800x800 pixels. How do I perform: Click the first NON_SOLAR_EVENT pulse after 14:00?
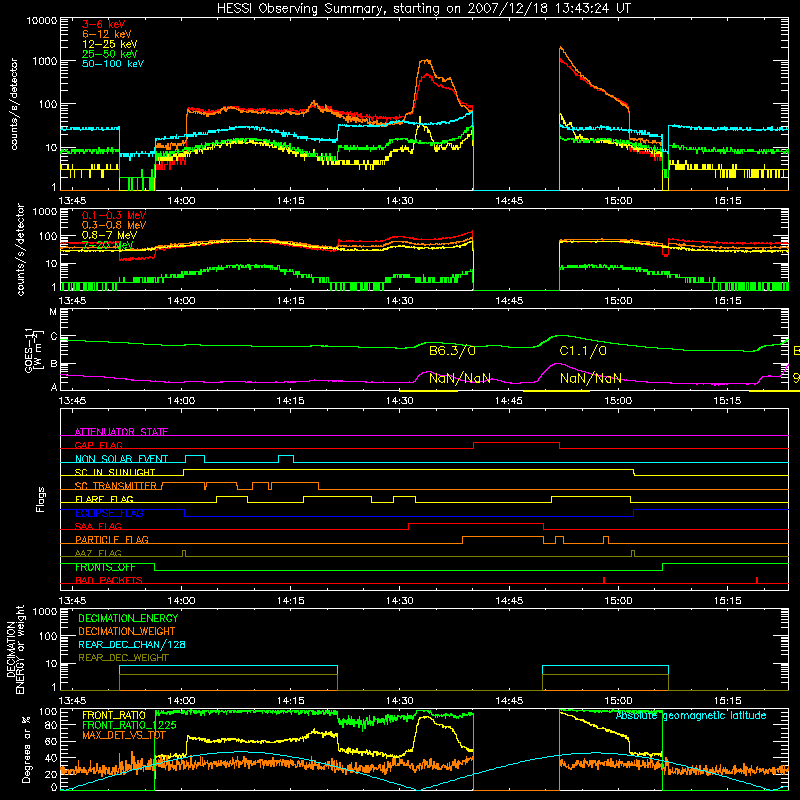(x=195, y=458)
